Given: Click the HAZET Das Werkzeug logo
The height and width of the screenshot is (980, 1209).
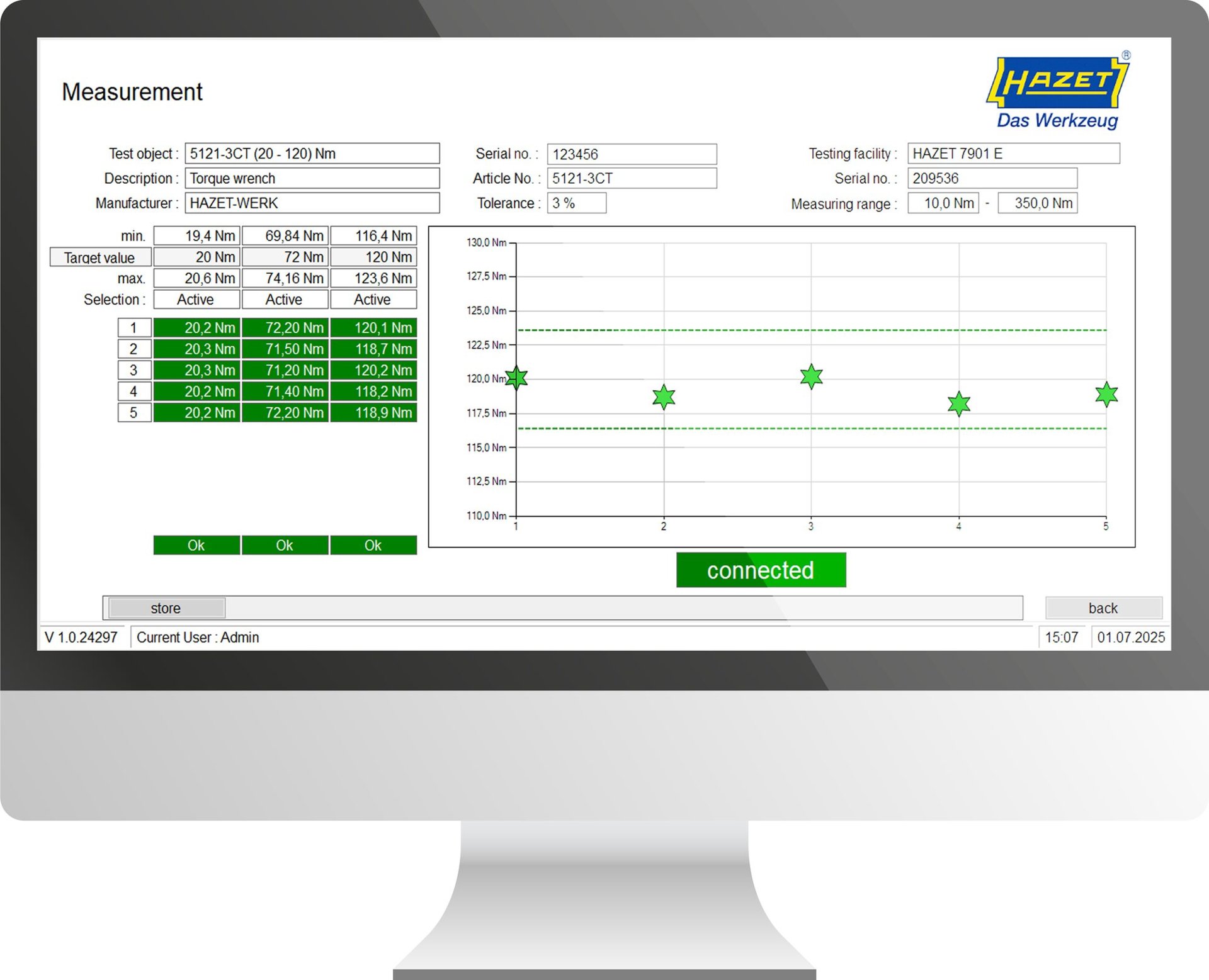Looking at the screenshot, I should [1059, 90].
